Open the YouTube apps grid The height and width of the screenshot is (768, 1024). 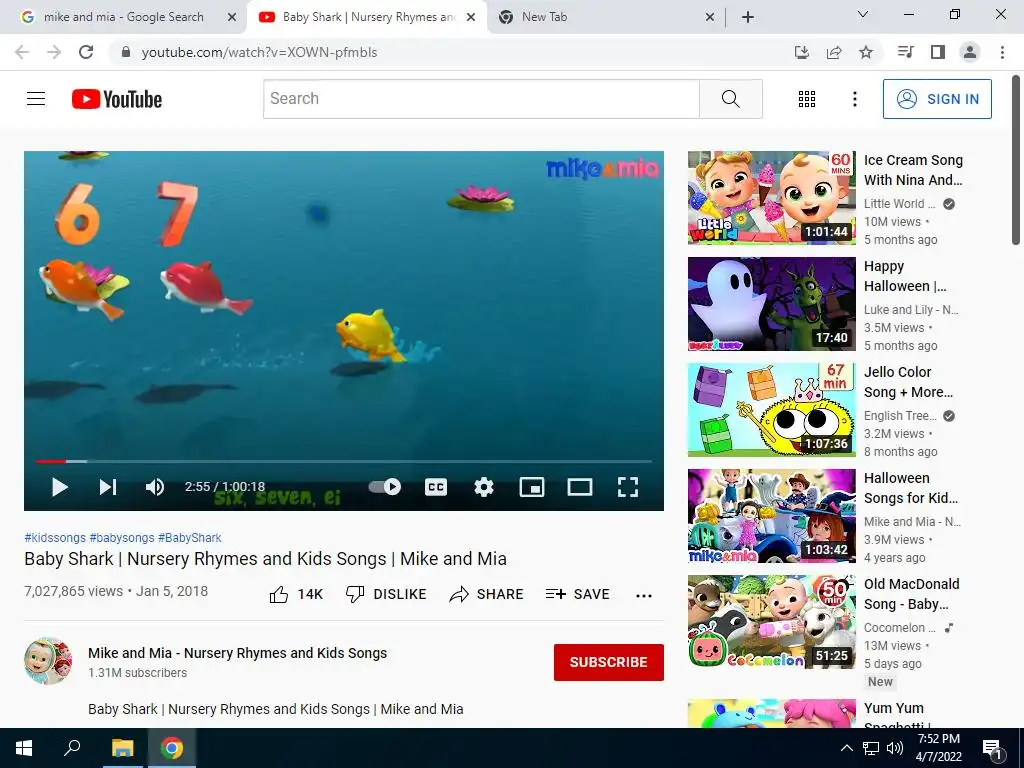click(807, 99)
